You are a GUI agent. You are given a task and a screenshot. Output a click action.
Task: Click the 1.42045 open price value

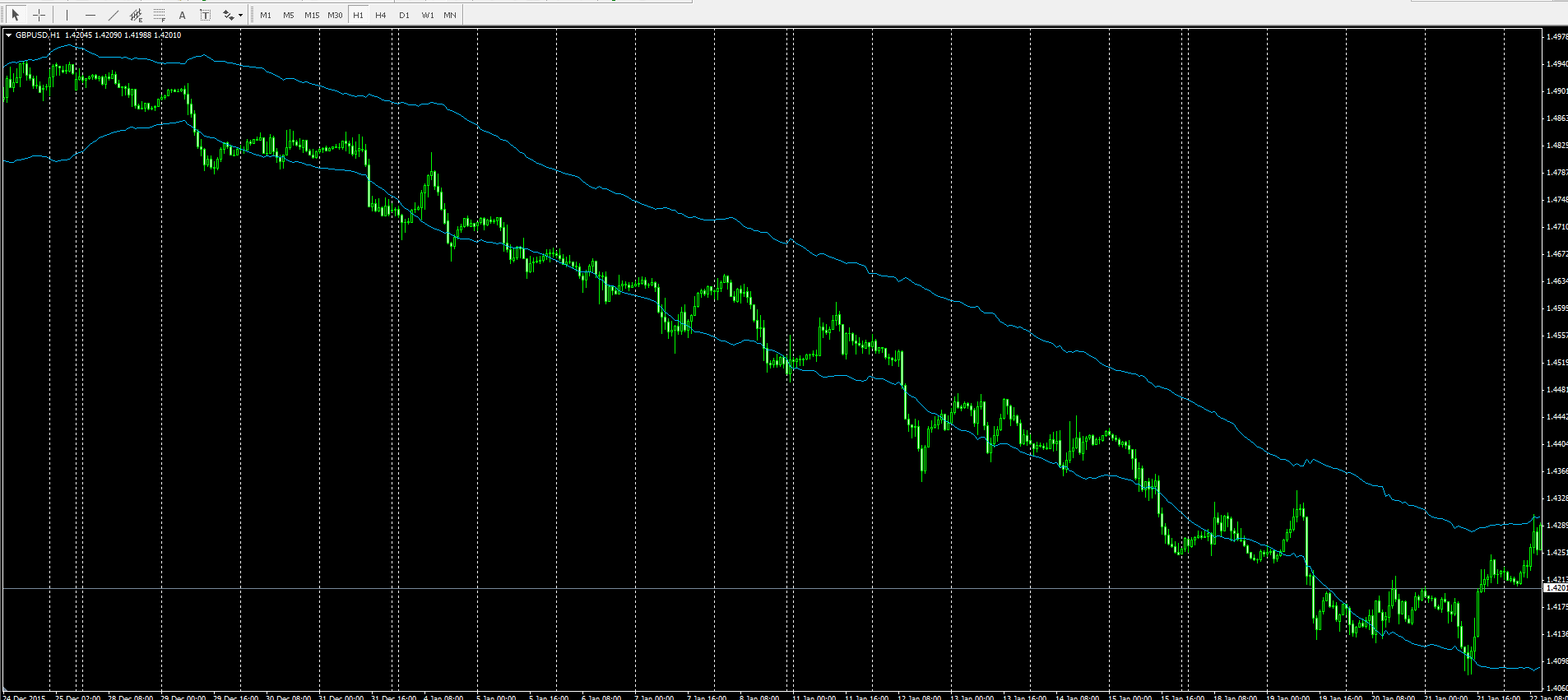pyautogui.click(x=79, y=35)
